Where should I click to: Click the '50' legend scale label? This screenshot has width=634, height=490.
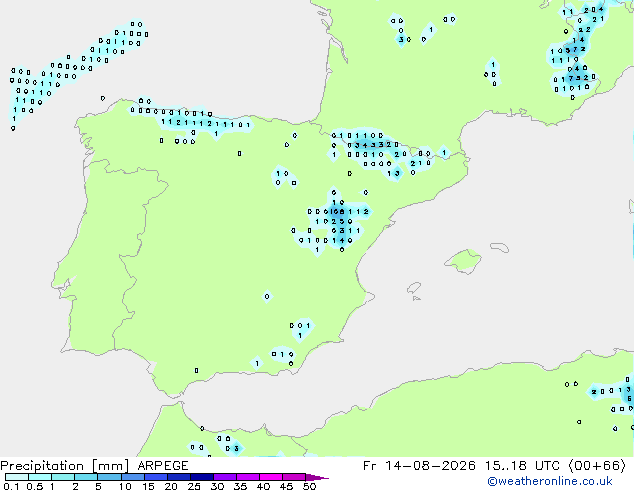tap(309, 486)
